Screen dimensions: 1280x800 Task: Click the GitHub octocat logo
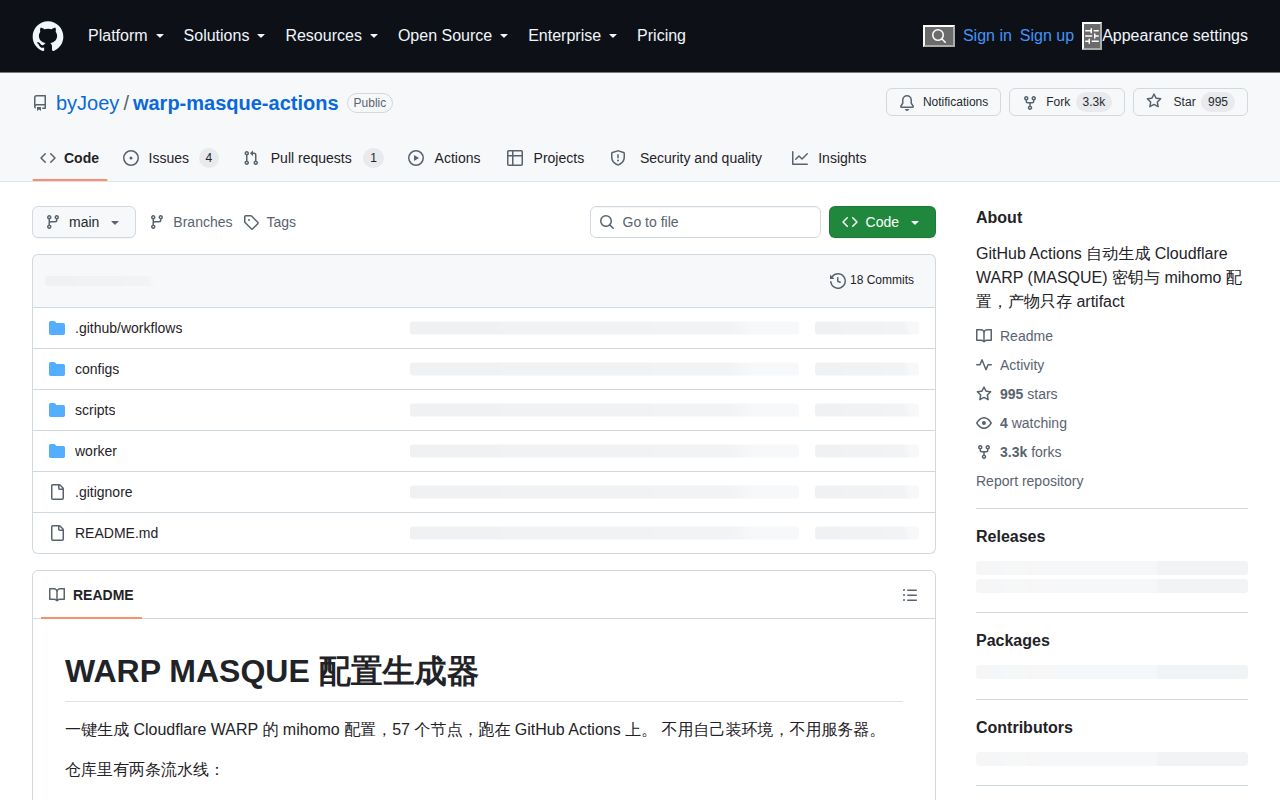(x=48, y=36)
